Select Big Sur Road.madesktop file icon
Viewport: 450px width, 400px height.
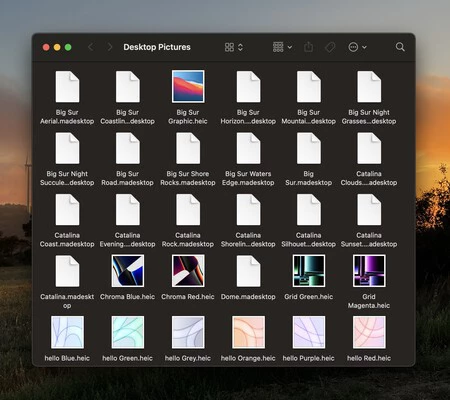click(128, 148)
